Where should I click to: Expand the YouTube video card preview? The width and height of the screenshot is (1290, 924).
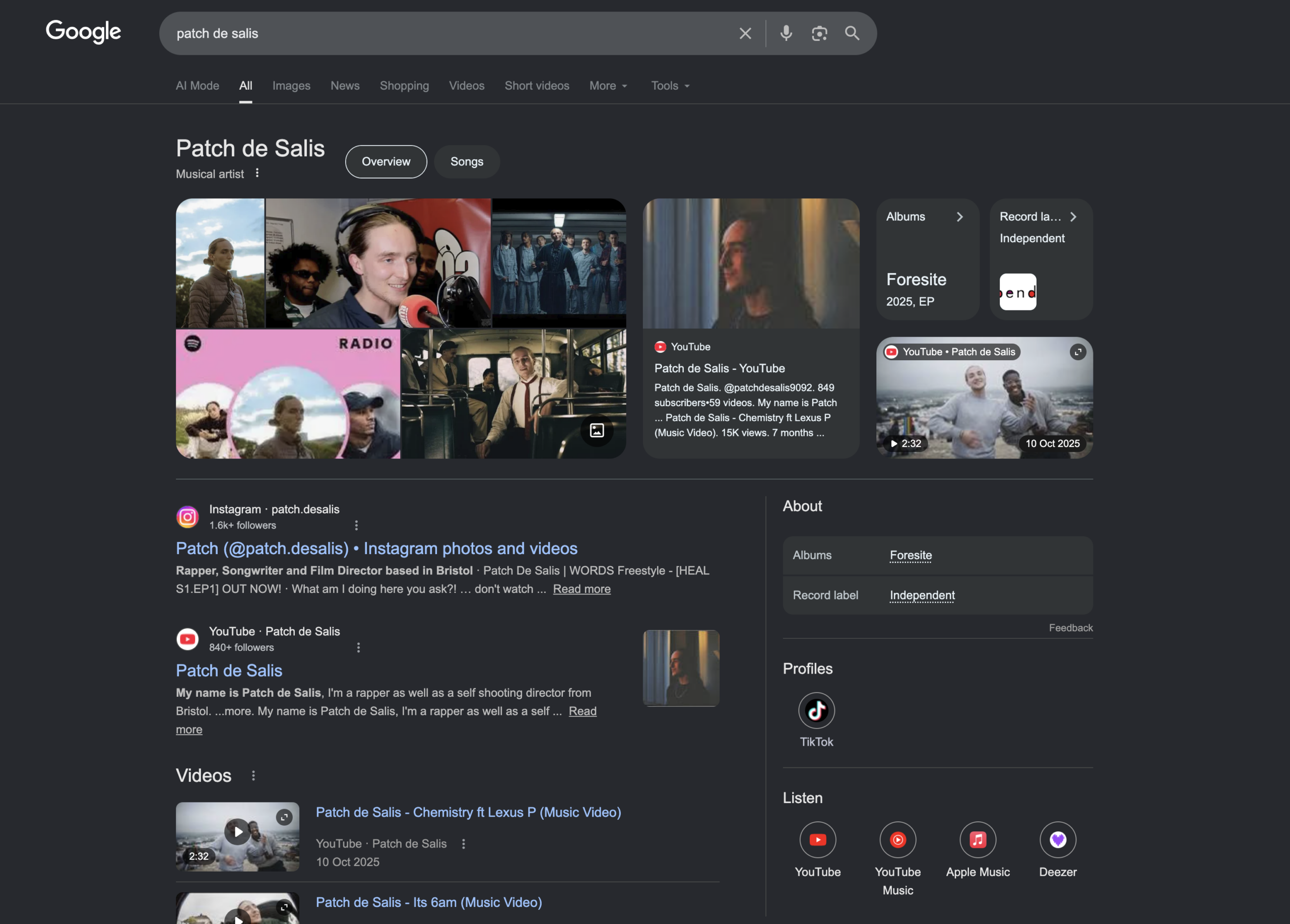click(1077, 352)
